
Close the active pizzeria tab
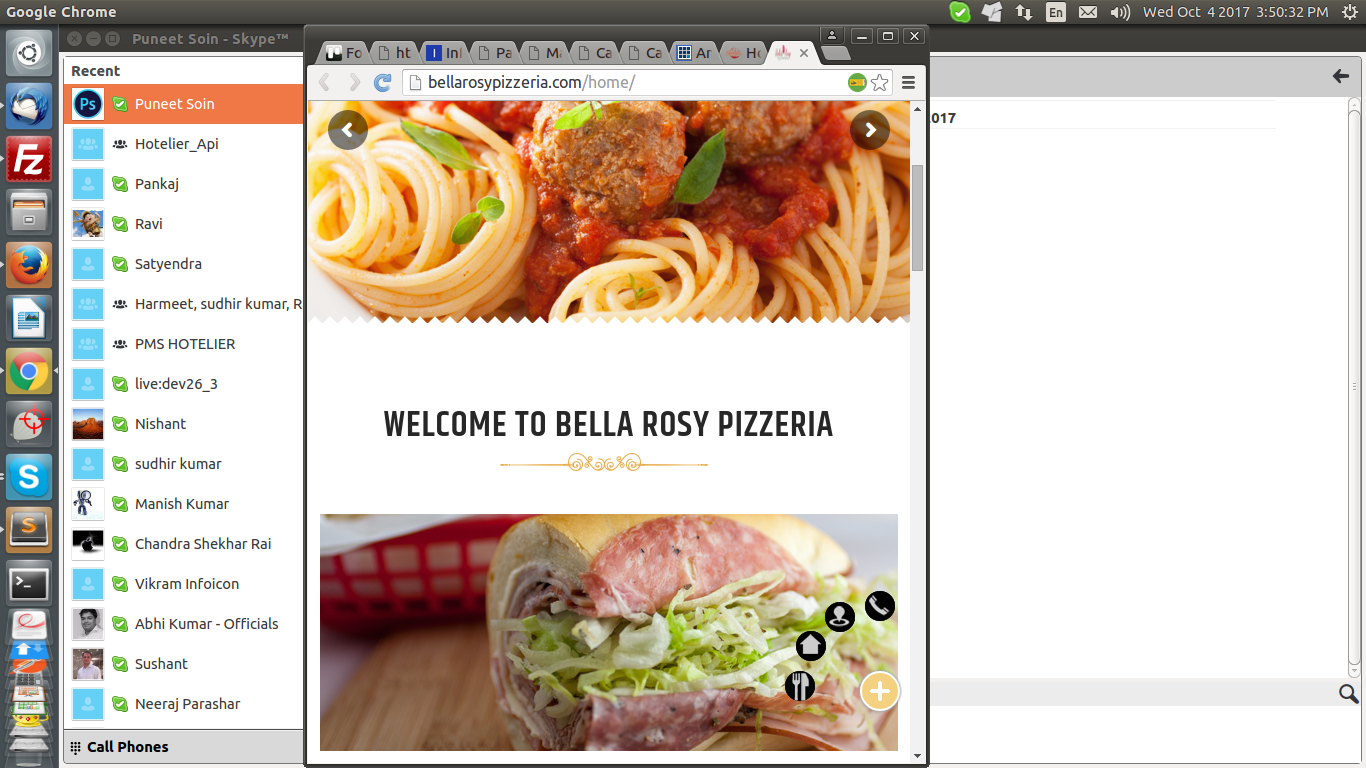(804, 53)
